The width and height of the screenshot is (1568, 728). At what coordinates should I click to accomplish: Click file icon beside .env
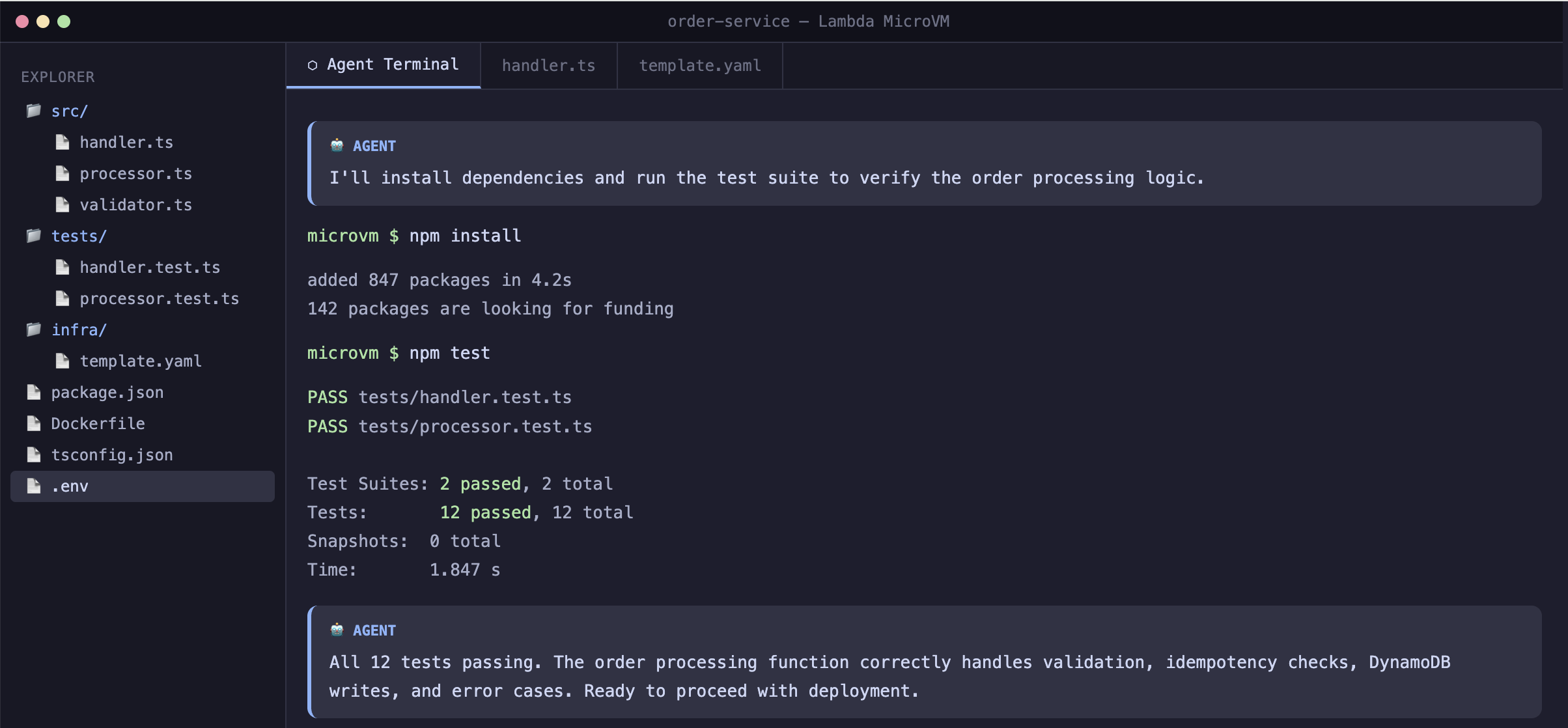point(34,486)
